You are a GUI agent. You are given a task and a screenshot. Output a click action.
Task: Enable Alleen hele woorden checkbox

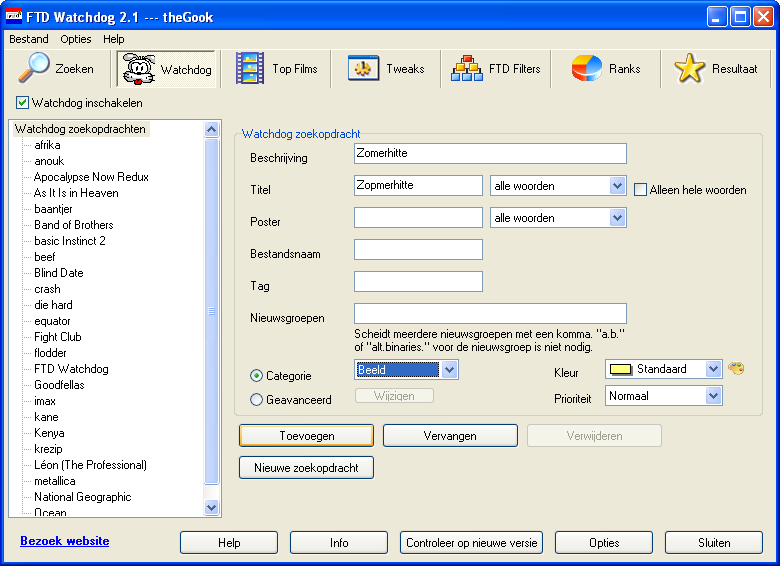click(x=640, y=189)
